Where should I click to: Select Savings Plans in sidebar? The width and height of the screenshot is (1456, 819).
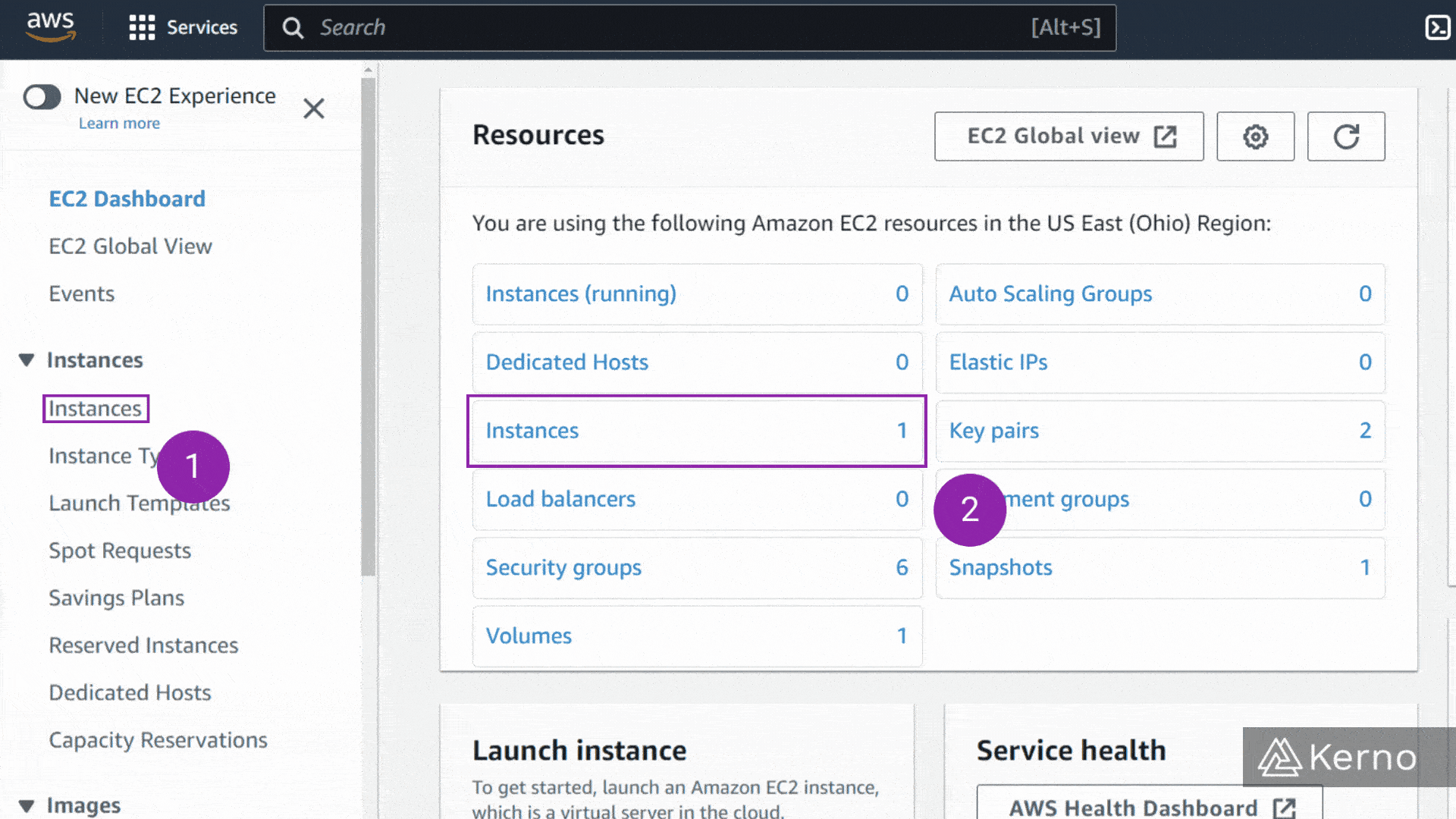pos(117,598)
